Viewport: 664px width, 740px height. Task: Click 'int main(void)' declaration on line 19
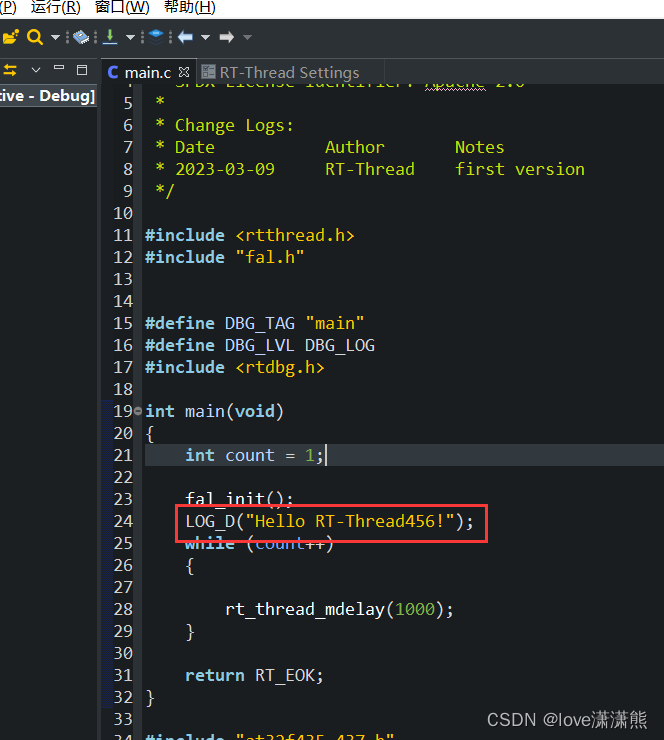[214, 411]
